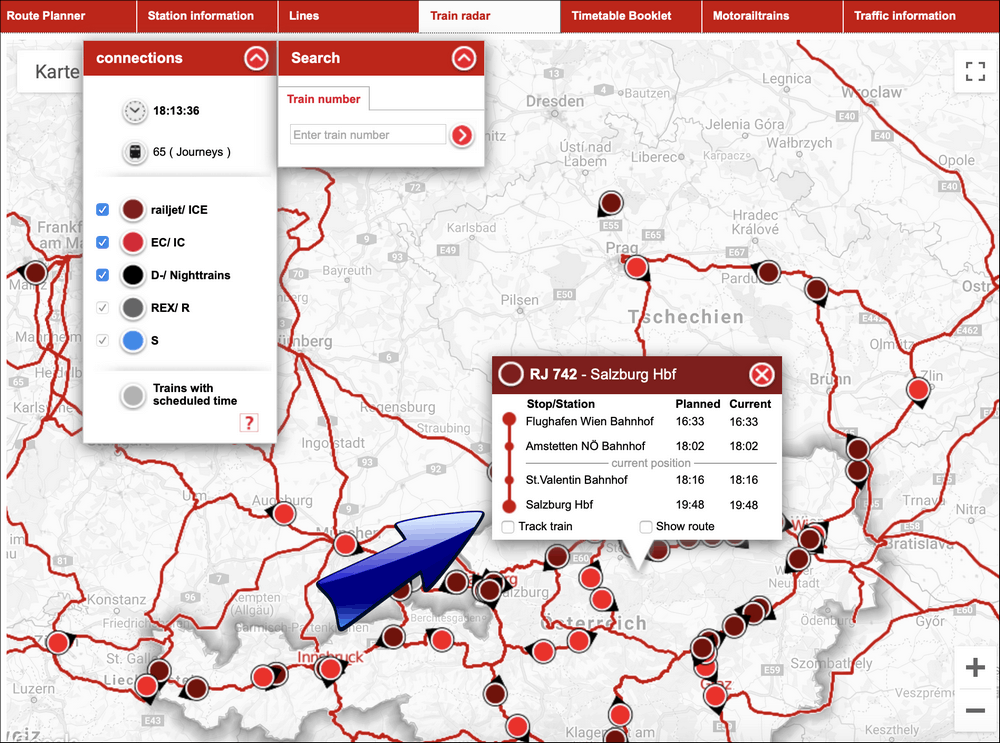The height and width of the screenshot is (743, 1000).
Task: Toggle the EC/IC checkbox
Action: (x=102, y=242)
